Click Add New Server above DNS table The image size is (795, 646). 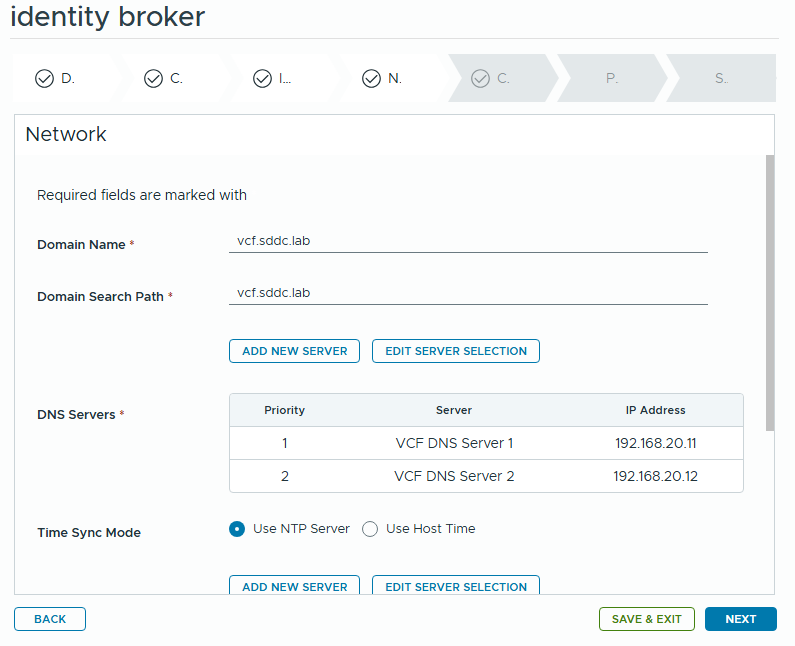294,351
